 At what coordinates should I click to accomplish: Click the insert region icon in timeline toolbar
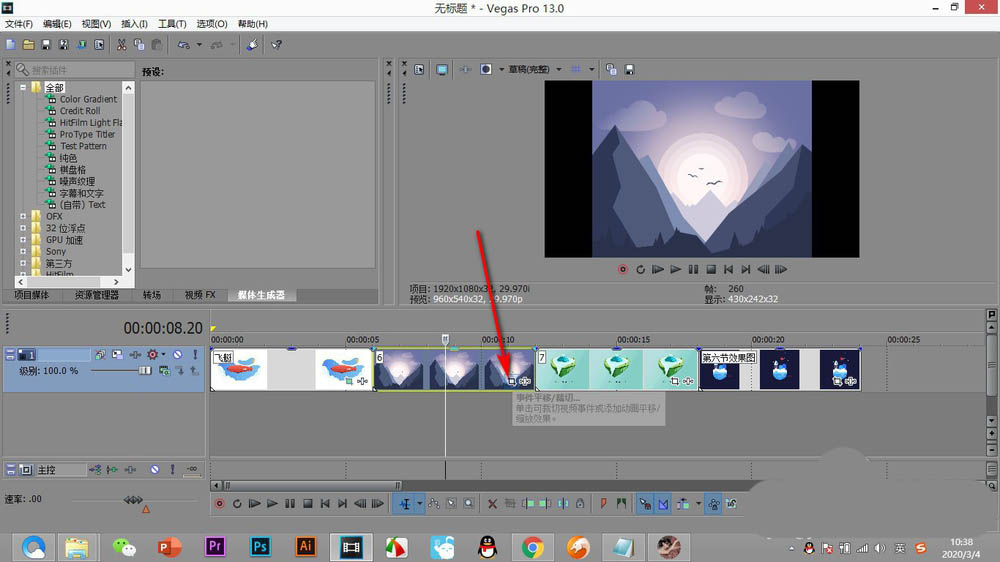pyautogui.click(x=621, y=504)
